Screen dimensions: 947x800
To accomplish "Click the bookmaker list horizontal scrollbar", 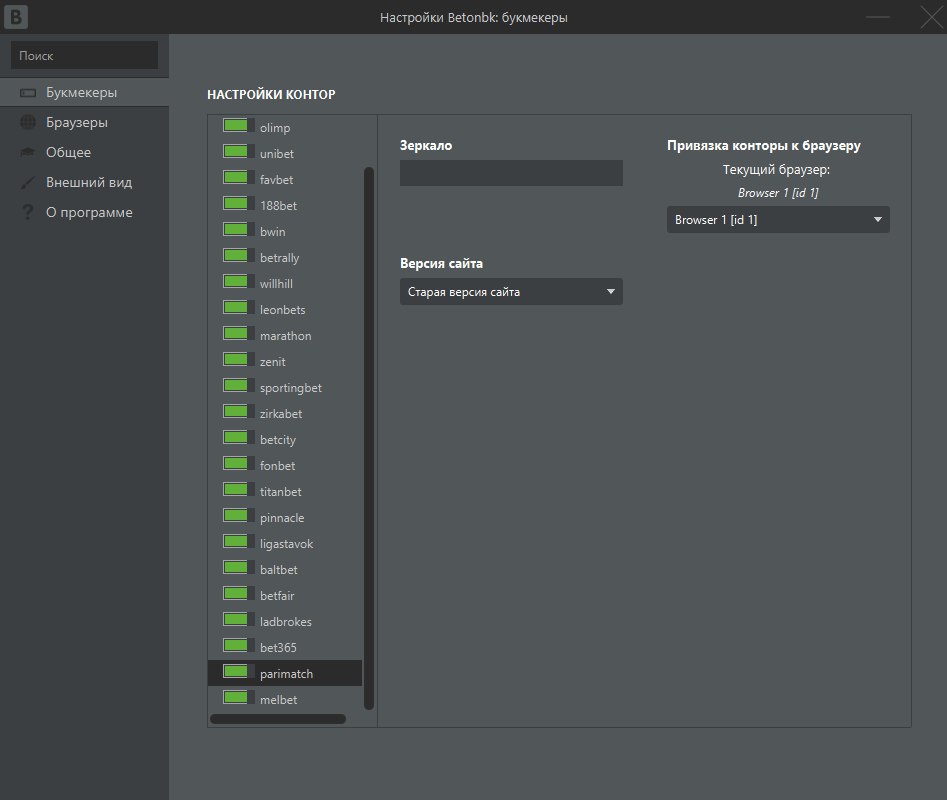I will (x=278, y=718).
